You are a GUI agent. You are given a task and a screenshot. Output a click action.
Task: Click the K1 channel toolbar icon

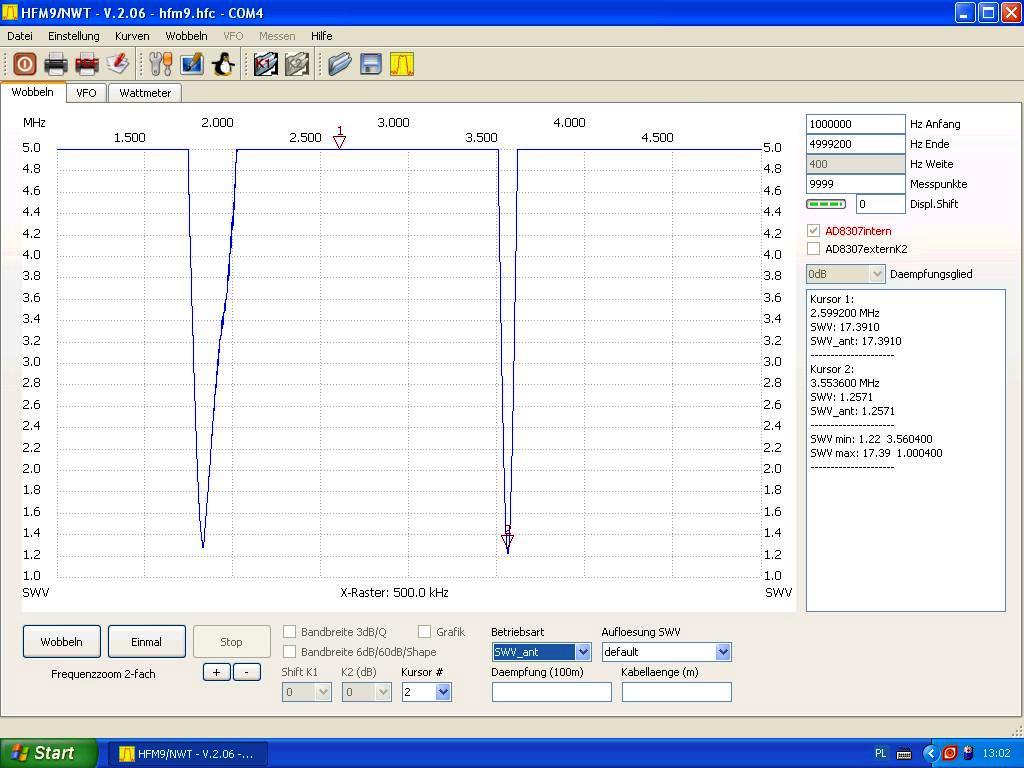tap(265, 65)
